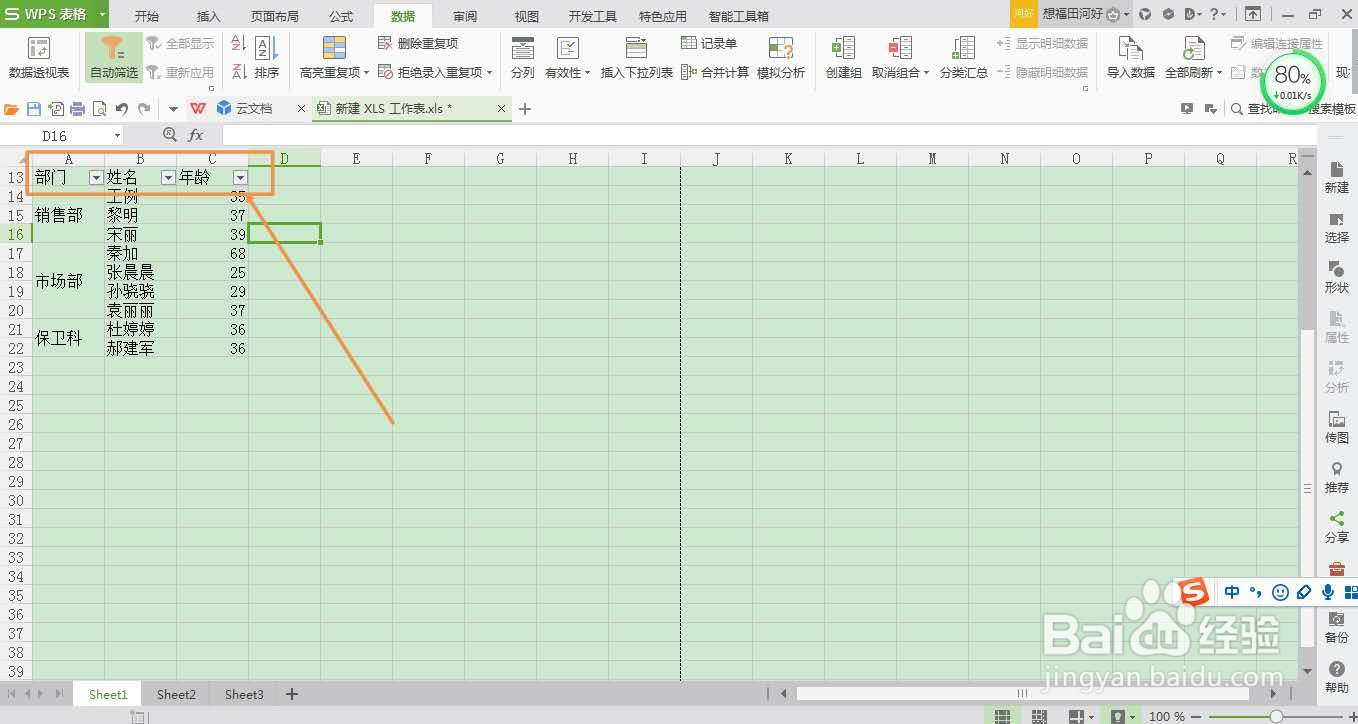Click the fx insert function icon
The width and height of the screenshot is (1358, 724).
[196, 135]
